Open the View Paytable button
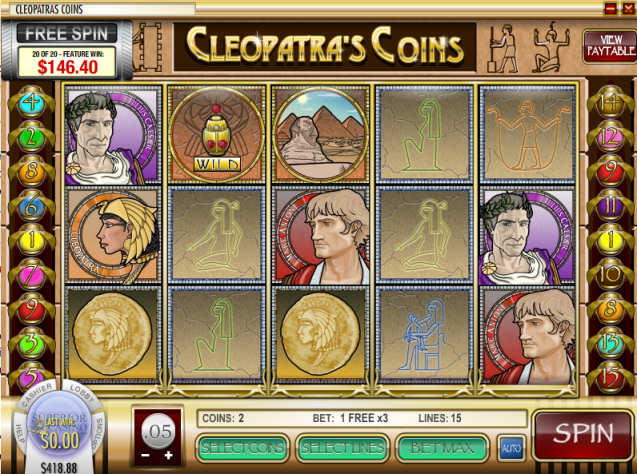Viewport: 637px width, 474px height. 610,46
